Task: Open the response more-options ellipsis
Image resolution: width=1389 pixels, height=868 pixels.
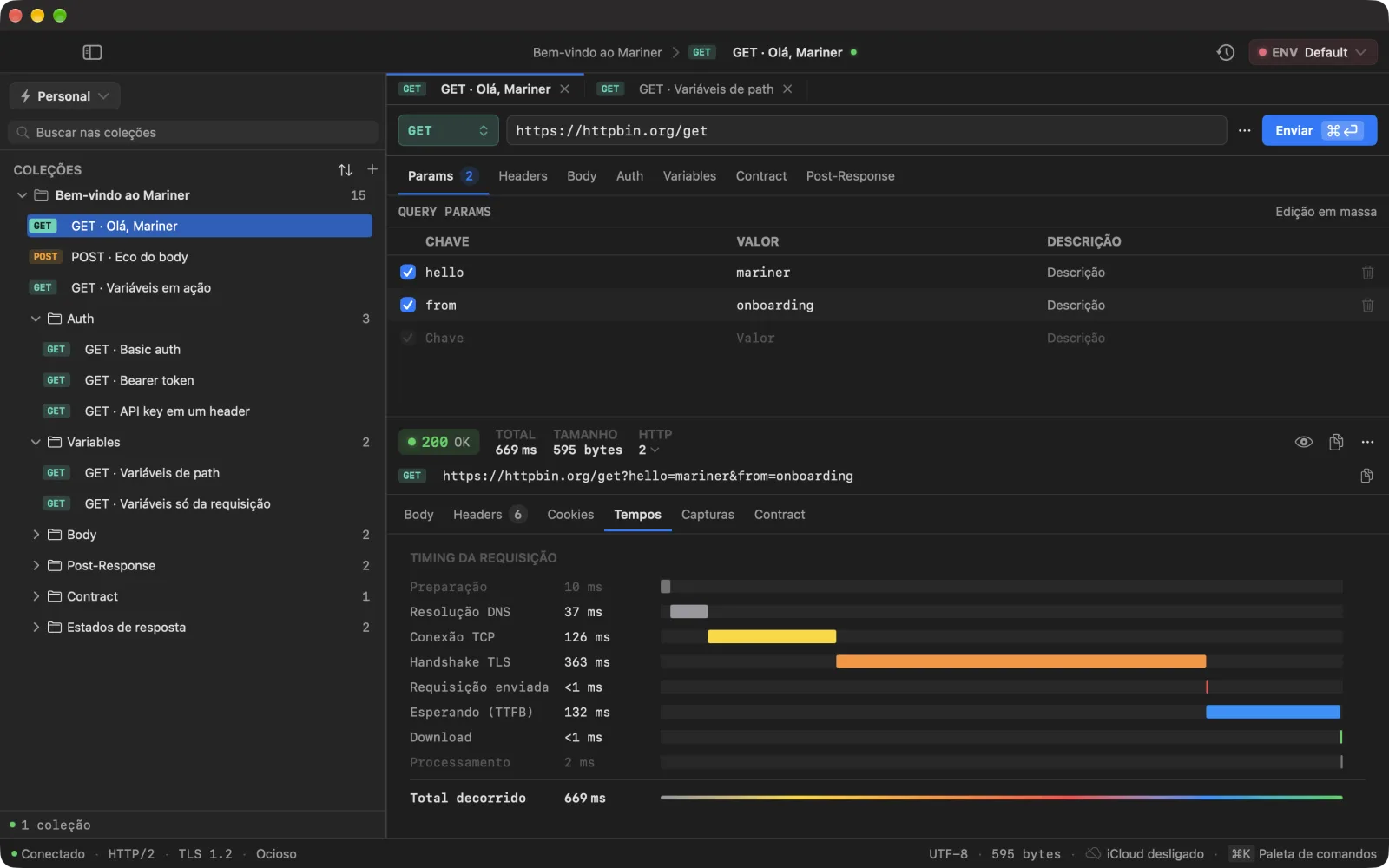Action: 1367,442
